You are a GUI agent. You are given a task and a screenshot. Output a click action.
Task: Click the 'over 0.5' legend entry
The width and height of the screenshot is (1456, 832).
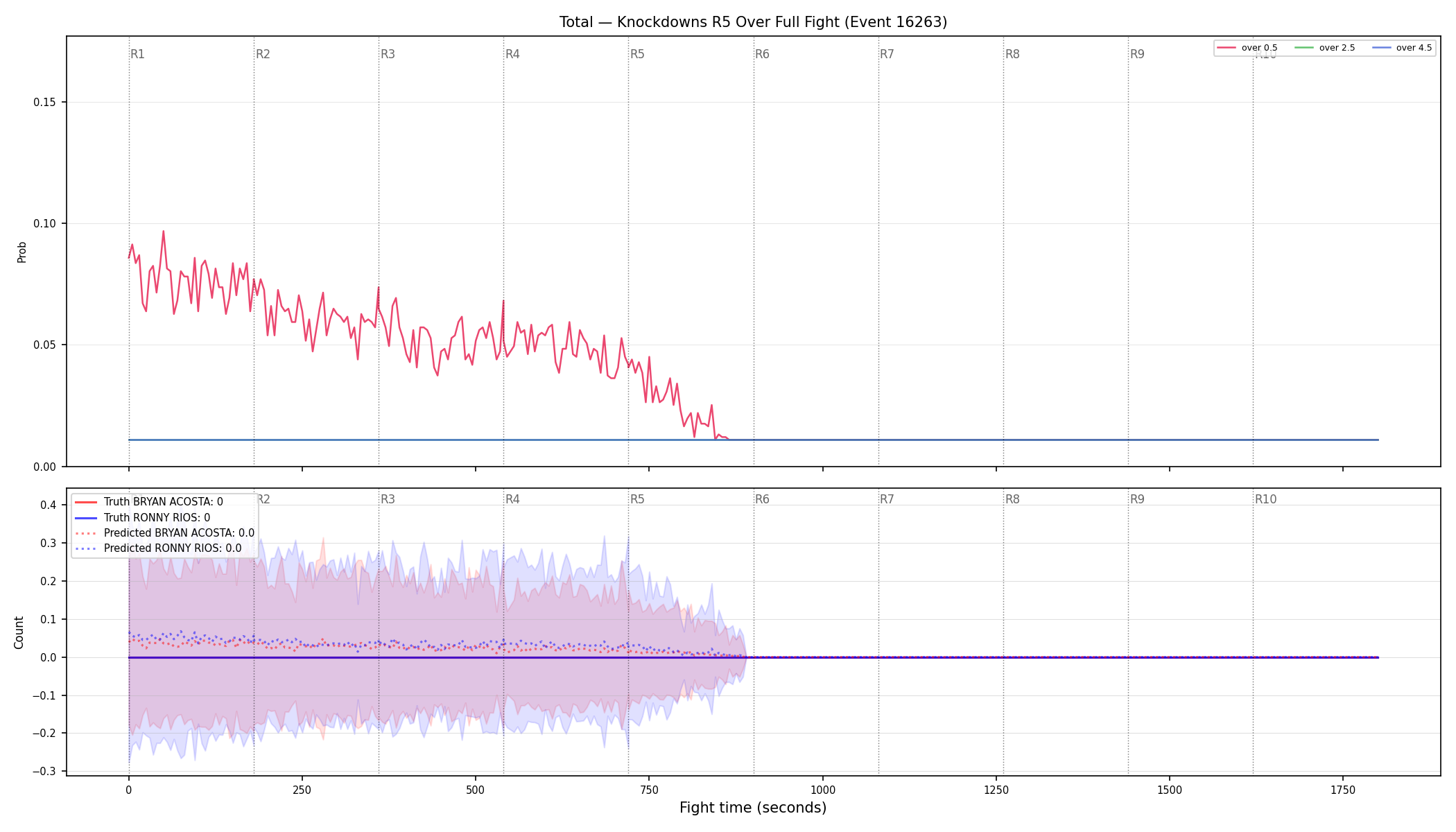[x=1247, y=48]
